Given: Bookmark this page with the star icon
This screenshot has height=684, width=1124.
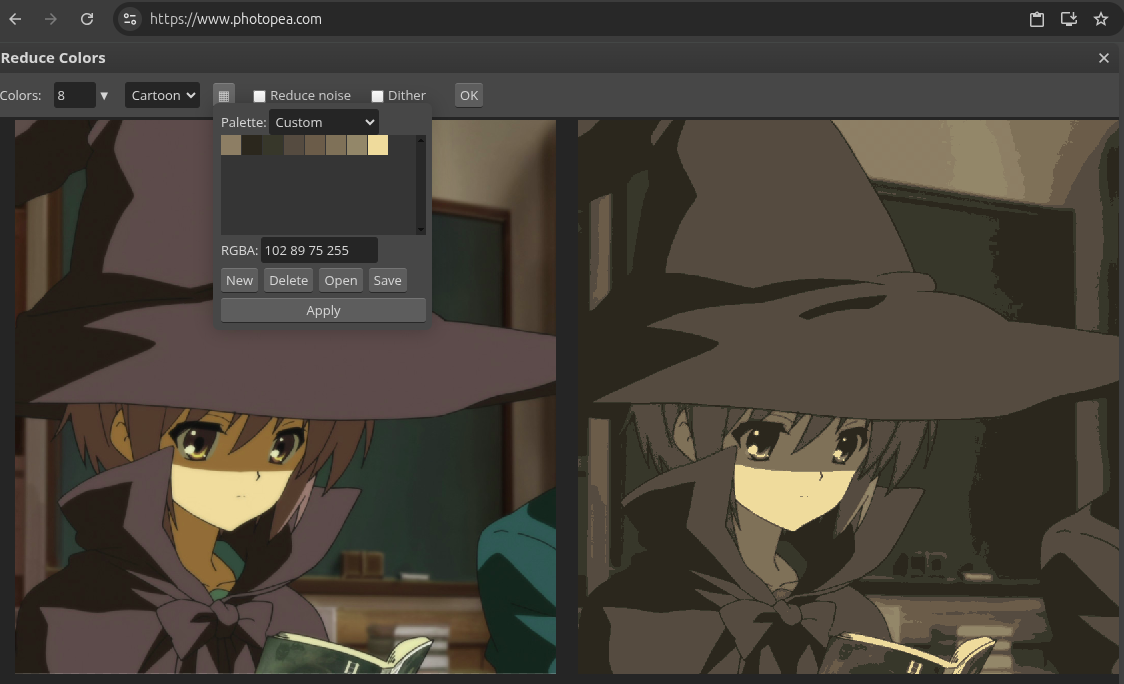Looking at the screenshot, I should pos(1101,19).
